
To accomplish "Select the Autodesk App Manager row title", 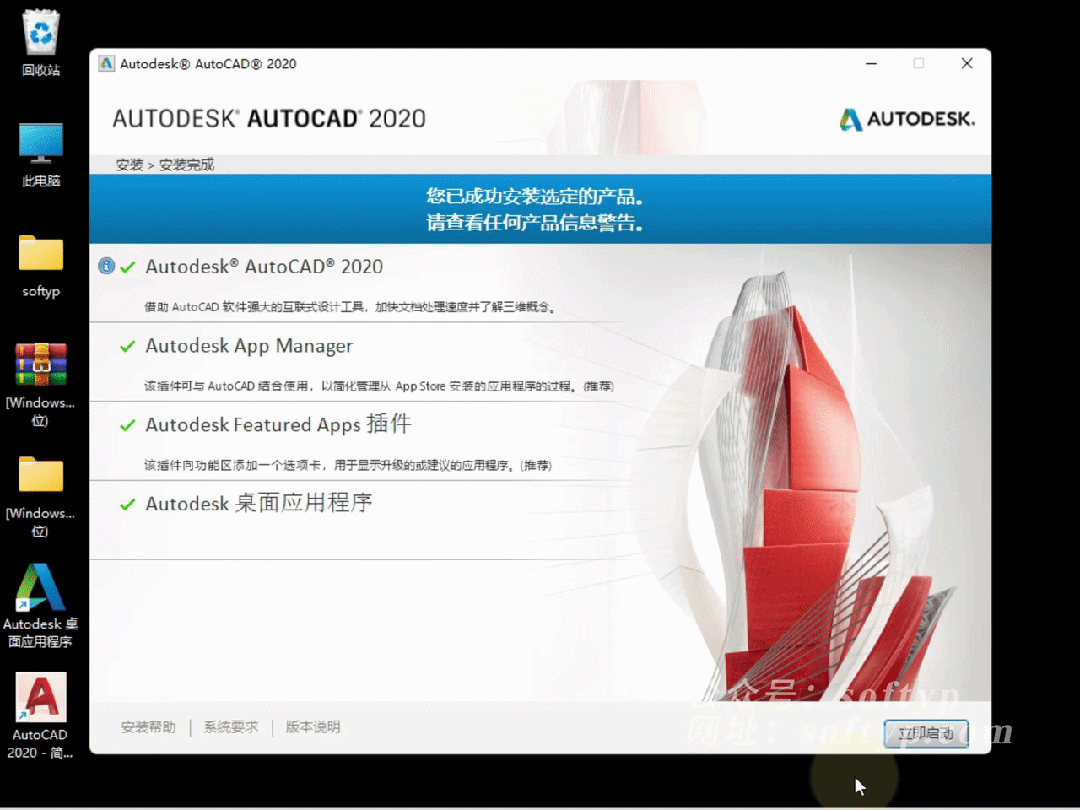I will point(249,346).
